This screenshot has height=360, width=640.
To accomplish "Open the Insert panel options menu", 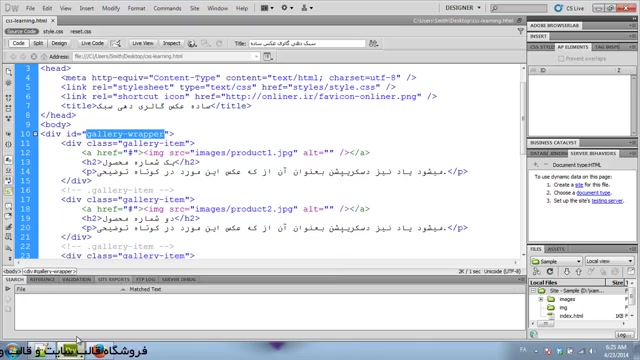I will [x=632, y=36].
